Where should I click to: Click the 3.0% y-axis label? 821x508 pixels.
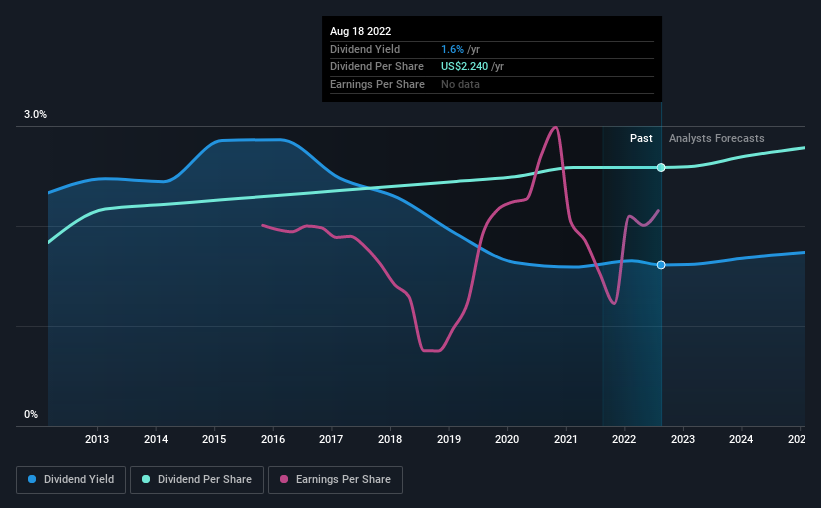tap(35, 114)
